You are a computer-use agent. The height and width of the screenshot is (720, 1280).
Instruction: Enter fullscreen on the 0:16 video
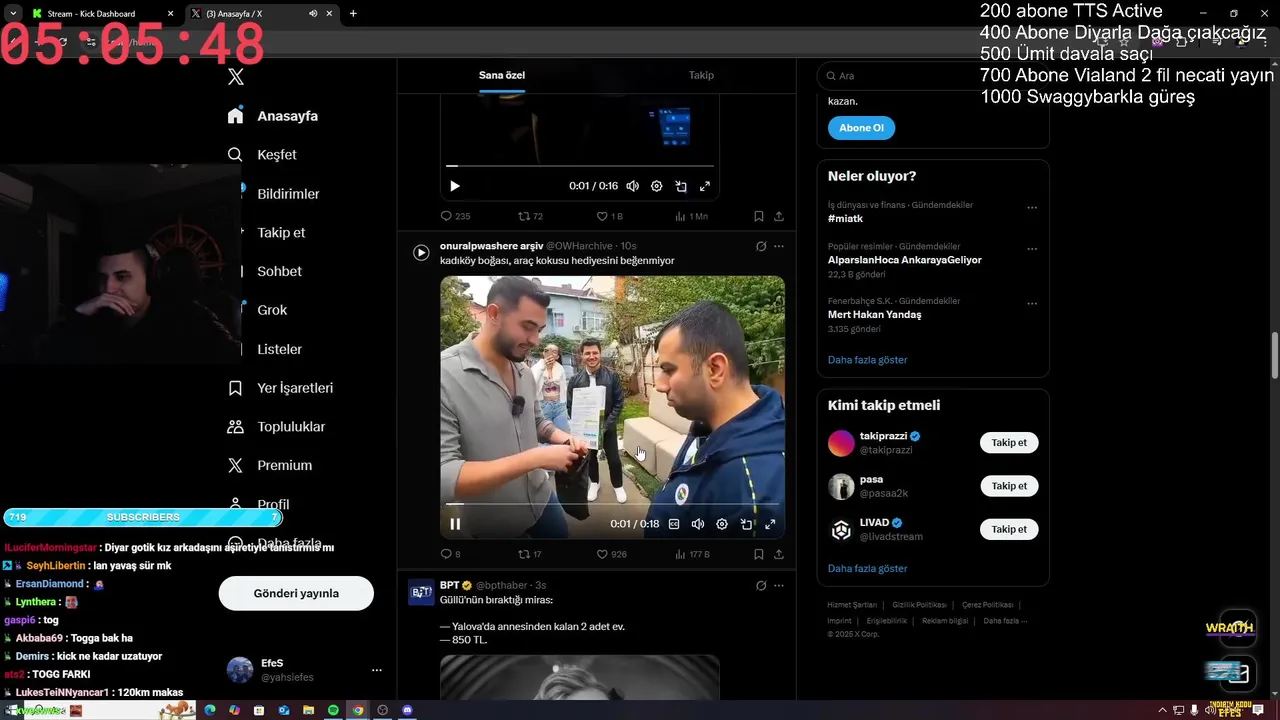(x=705, y=186)
